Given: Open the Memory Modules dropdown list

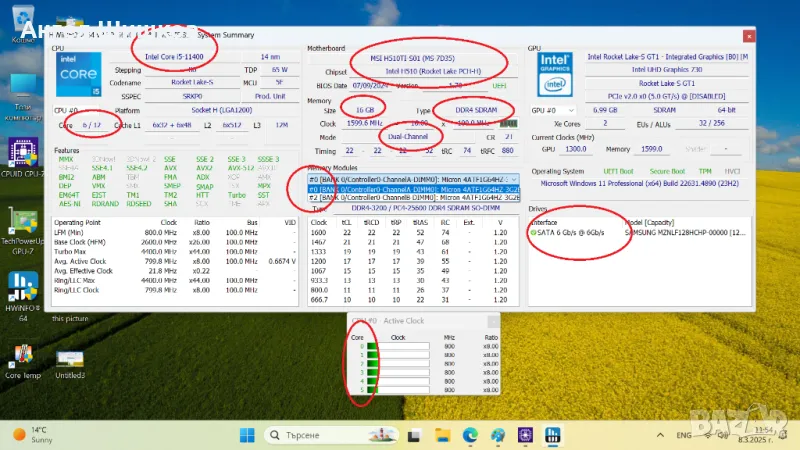Looking at the screenshot, I should (516, 179).
